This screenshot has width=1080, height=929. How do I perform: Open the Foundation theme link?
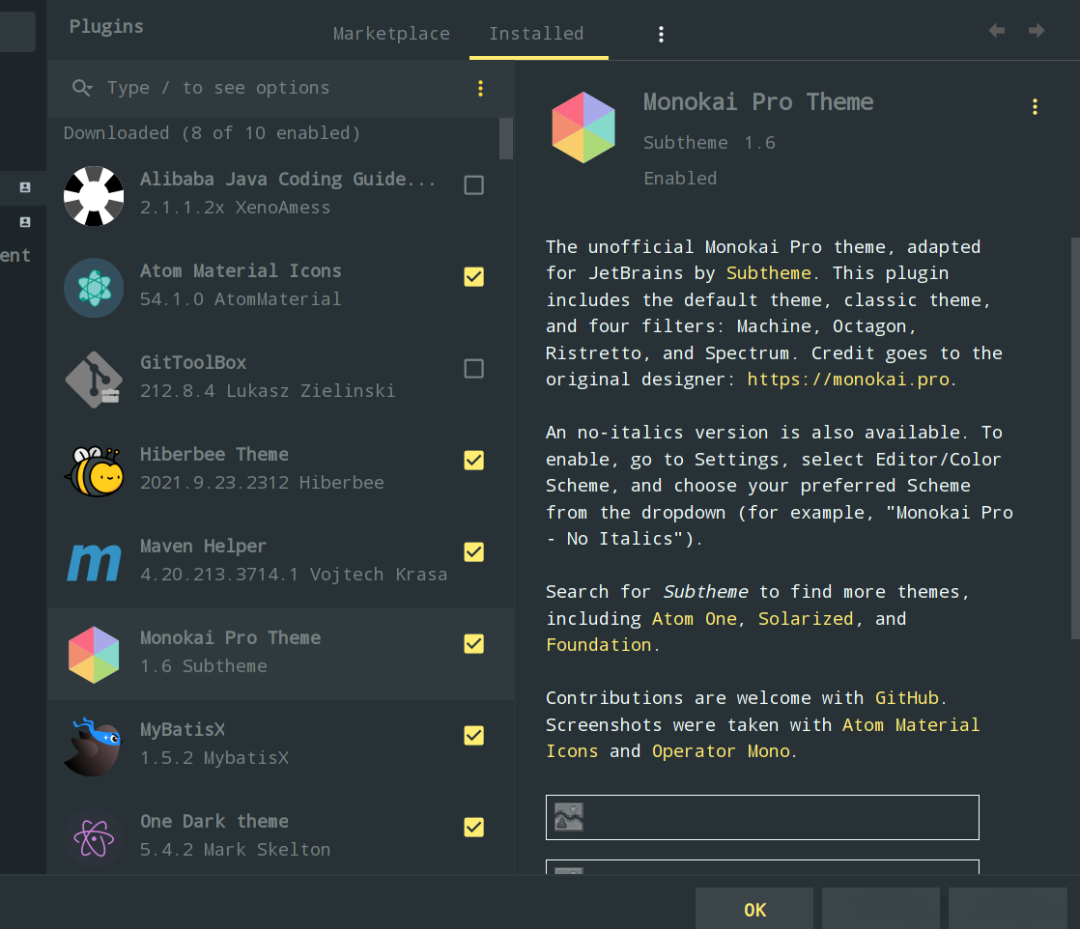[x=599, y=645]
